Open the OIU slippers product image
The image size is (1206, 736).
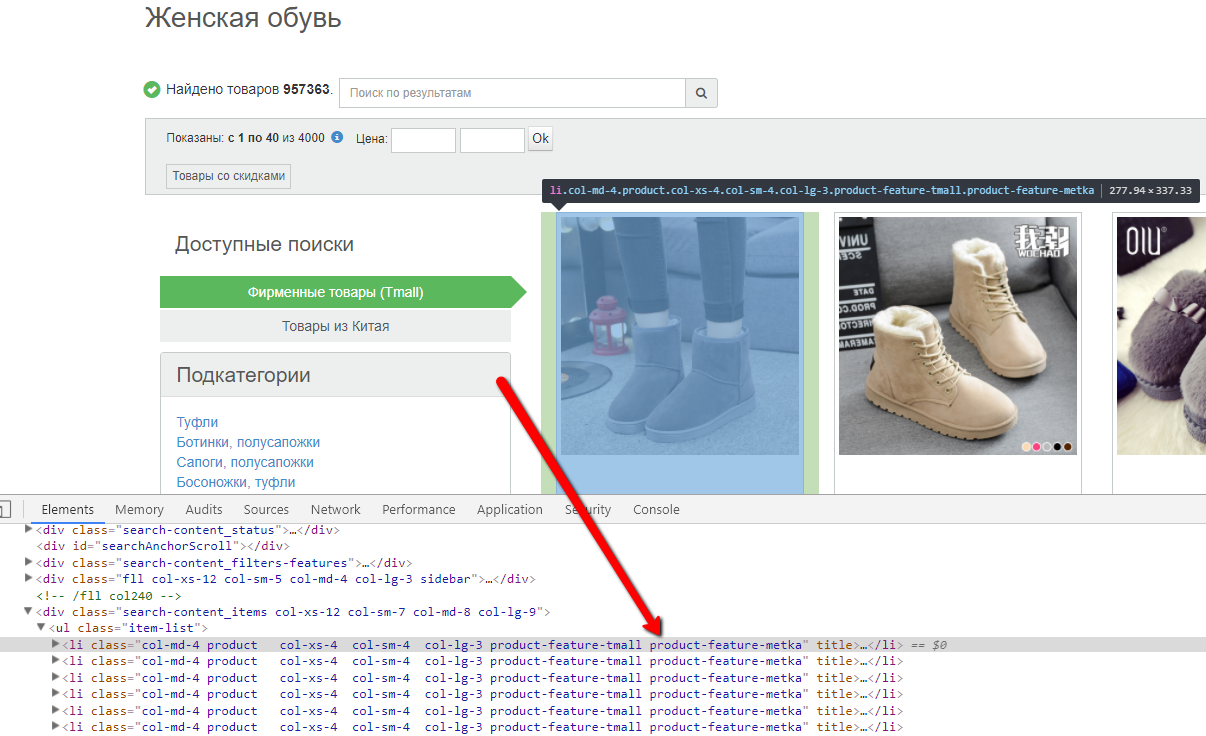point(1161,336)
